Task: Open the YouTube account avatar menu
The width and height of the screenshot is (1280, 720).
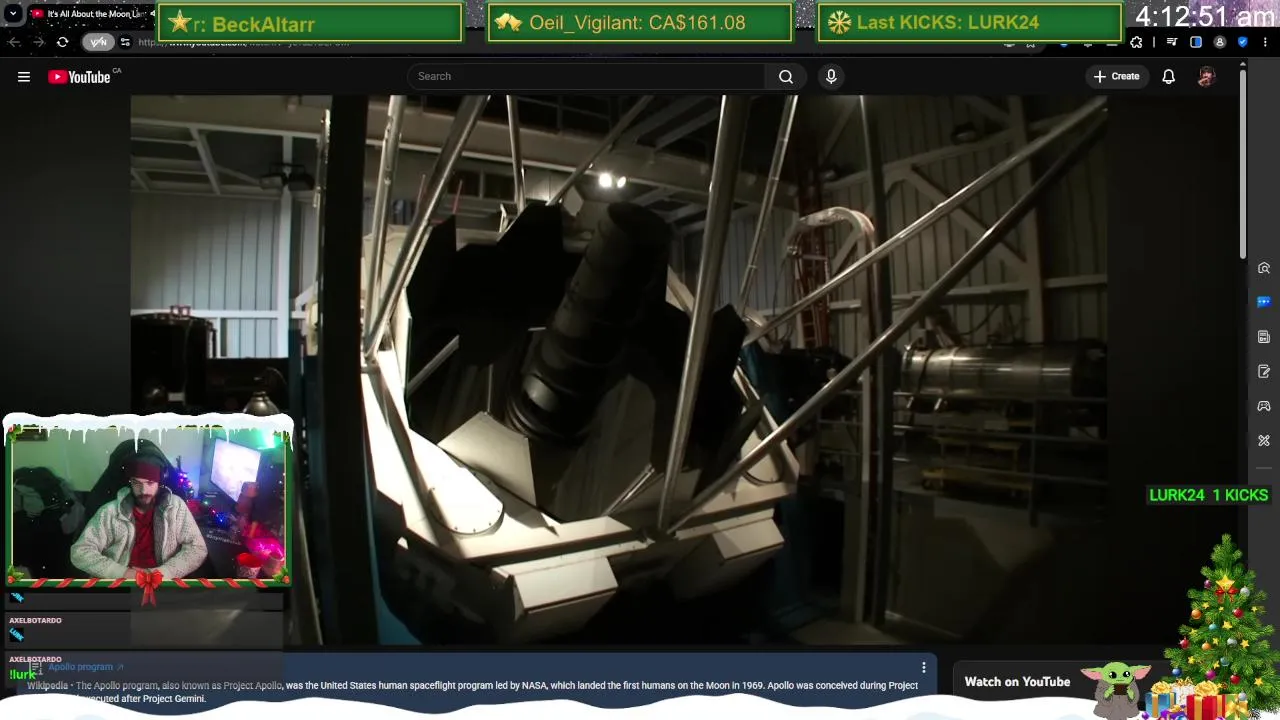Action: pos(1206,76)
